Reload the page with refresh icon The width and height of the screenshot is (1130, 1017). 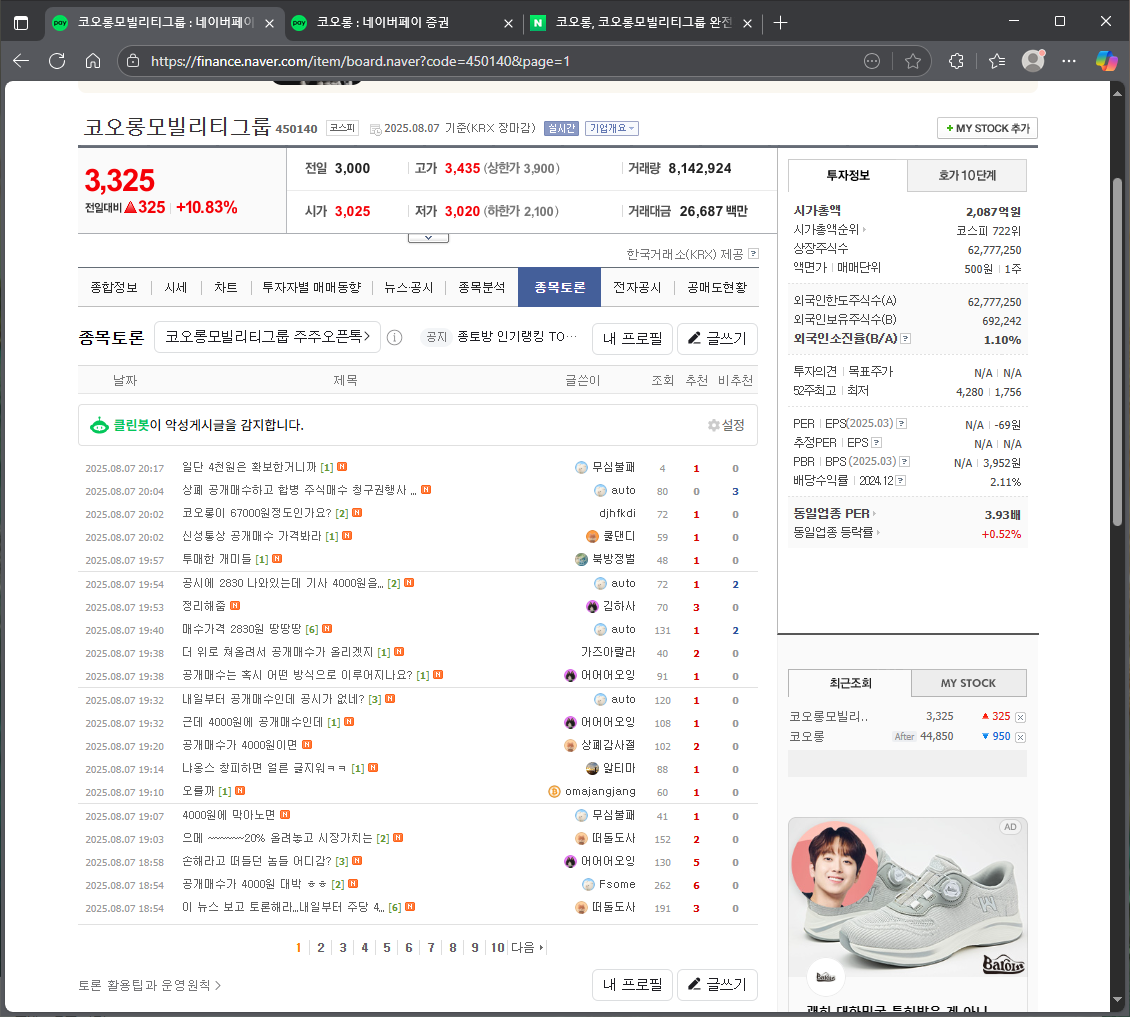click(57, 61)
